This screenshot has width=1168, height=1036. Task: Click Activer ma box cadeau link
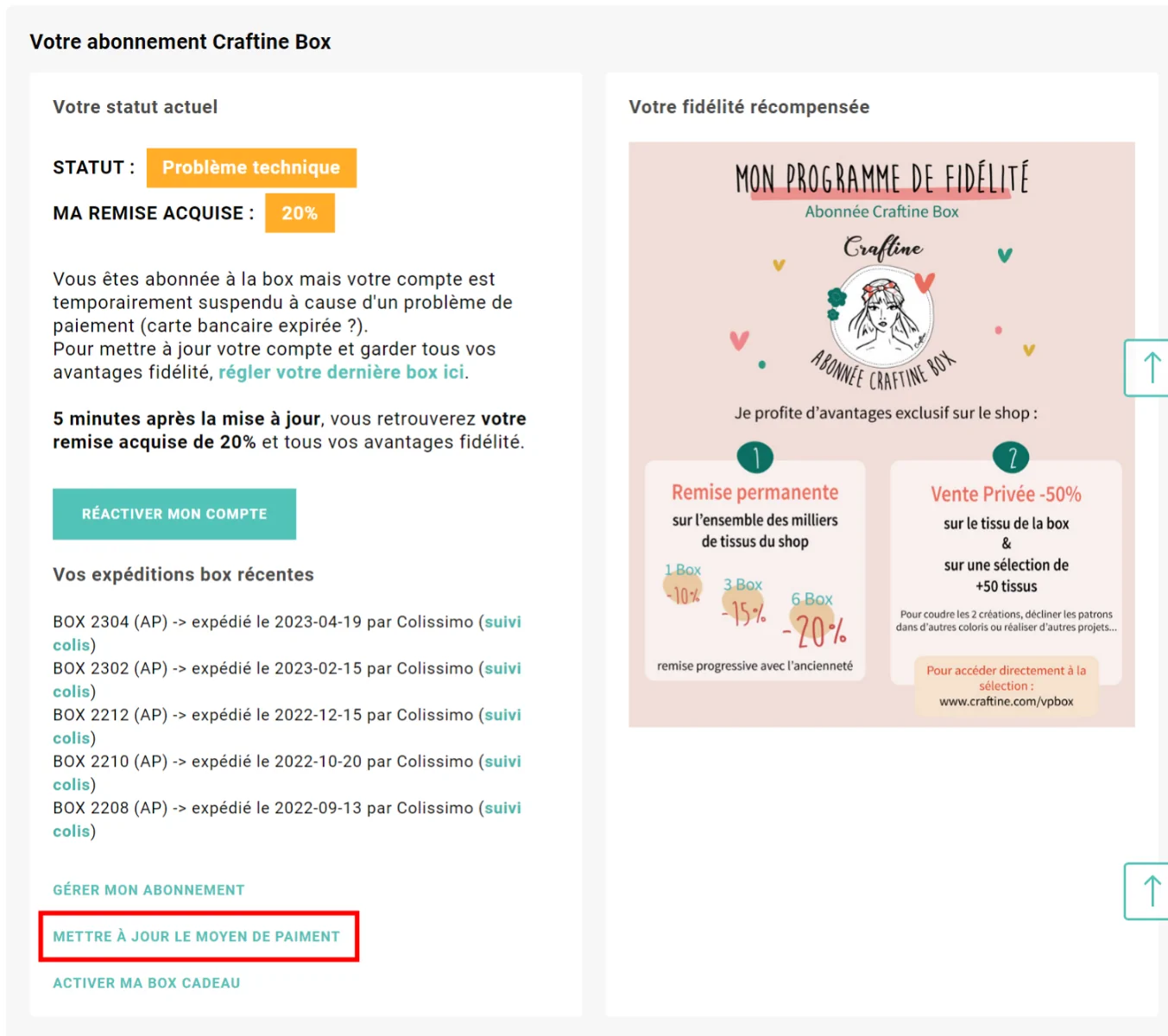tap(147, 983)
